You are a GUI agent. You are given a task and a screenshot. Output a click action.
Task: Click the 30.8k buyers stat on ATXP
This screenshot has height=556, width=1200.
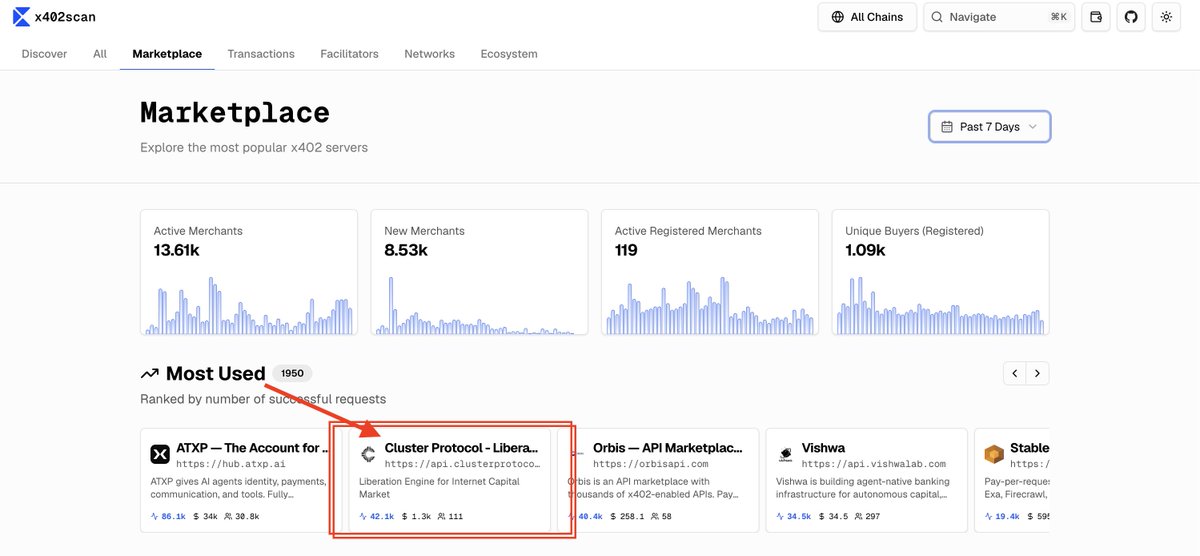[242, 517]
